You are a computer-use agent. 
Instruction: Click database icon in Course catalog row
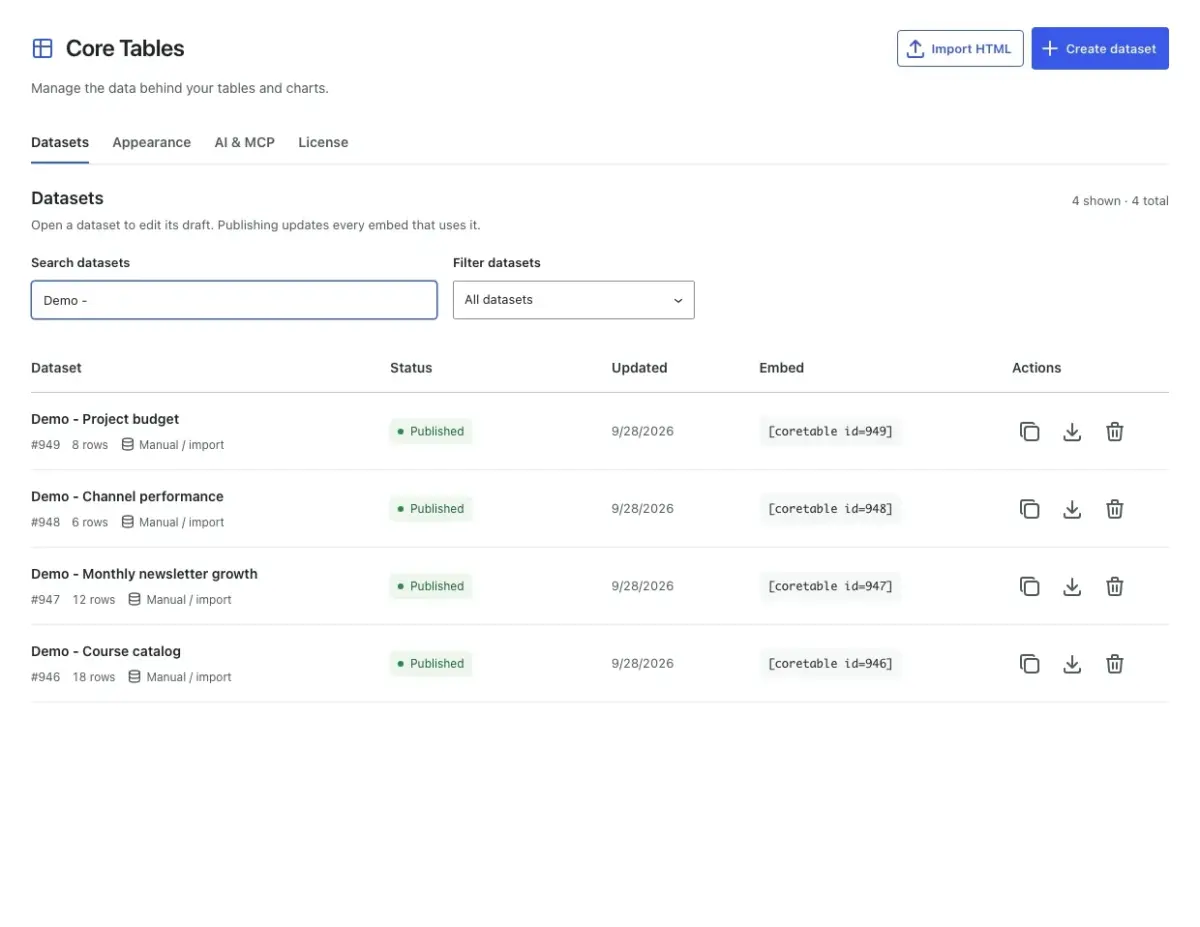(x=134, y=676)
